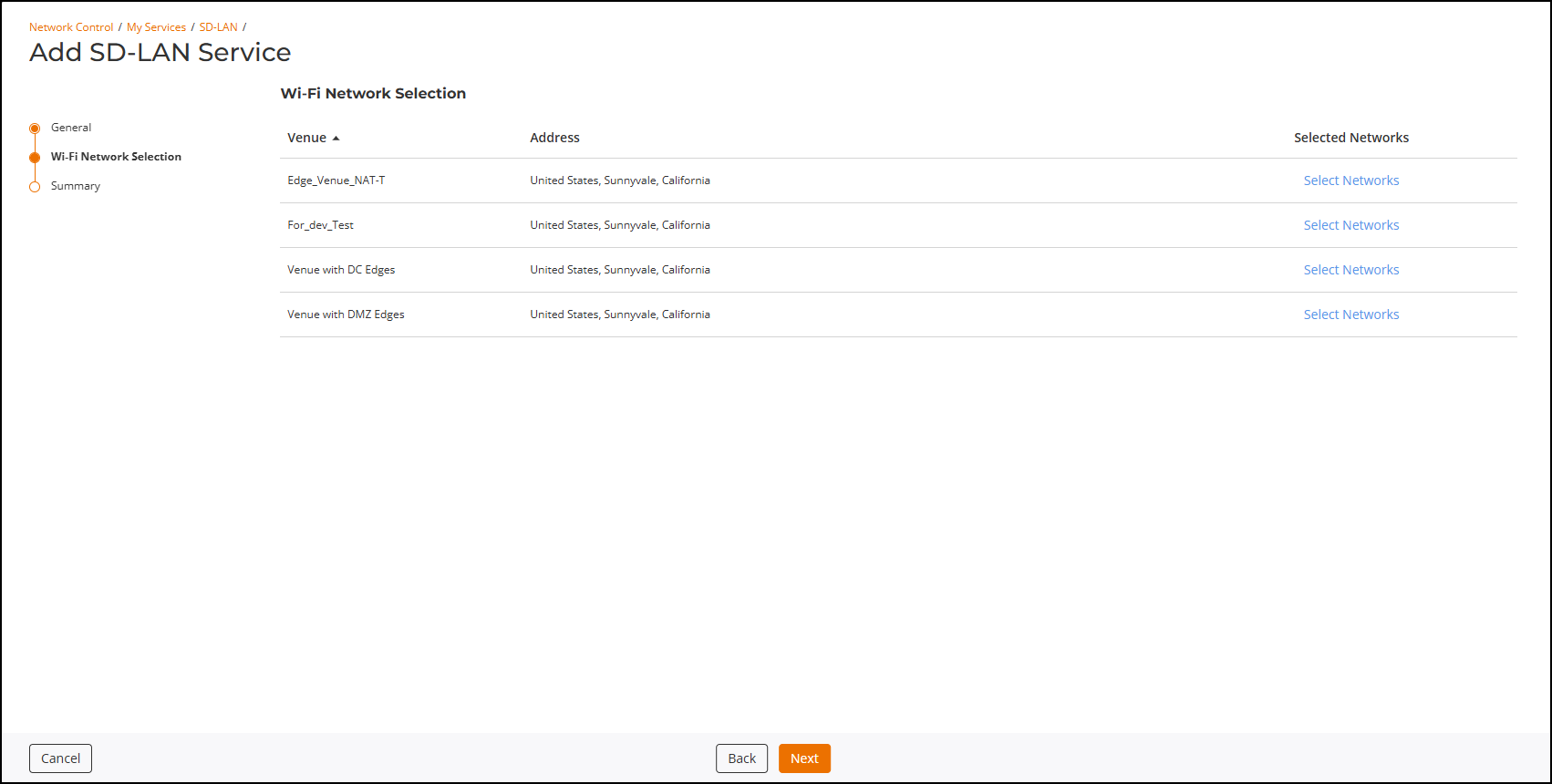
Task: Go to SD-LAN breadcrumb link
Action: [218, 27]
